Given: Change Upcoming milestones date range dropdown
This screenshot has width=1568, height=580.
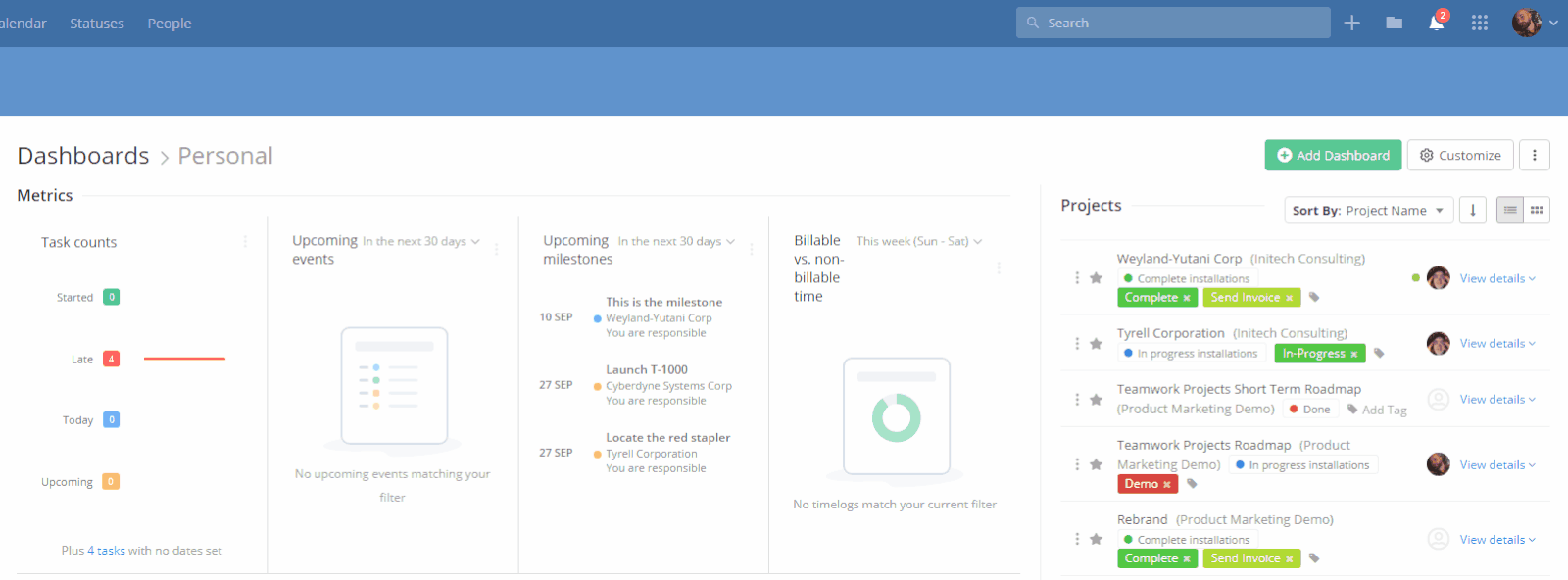Looking at the screenshot, I should (x=676, y=241).
